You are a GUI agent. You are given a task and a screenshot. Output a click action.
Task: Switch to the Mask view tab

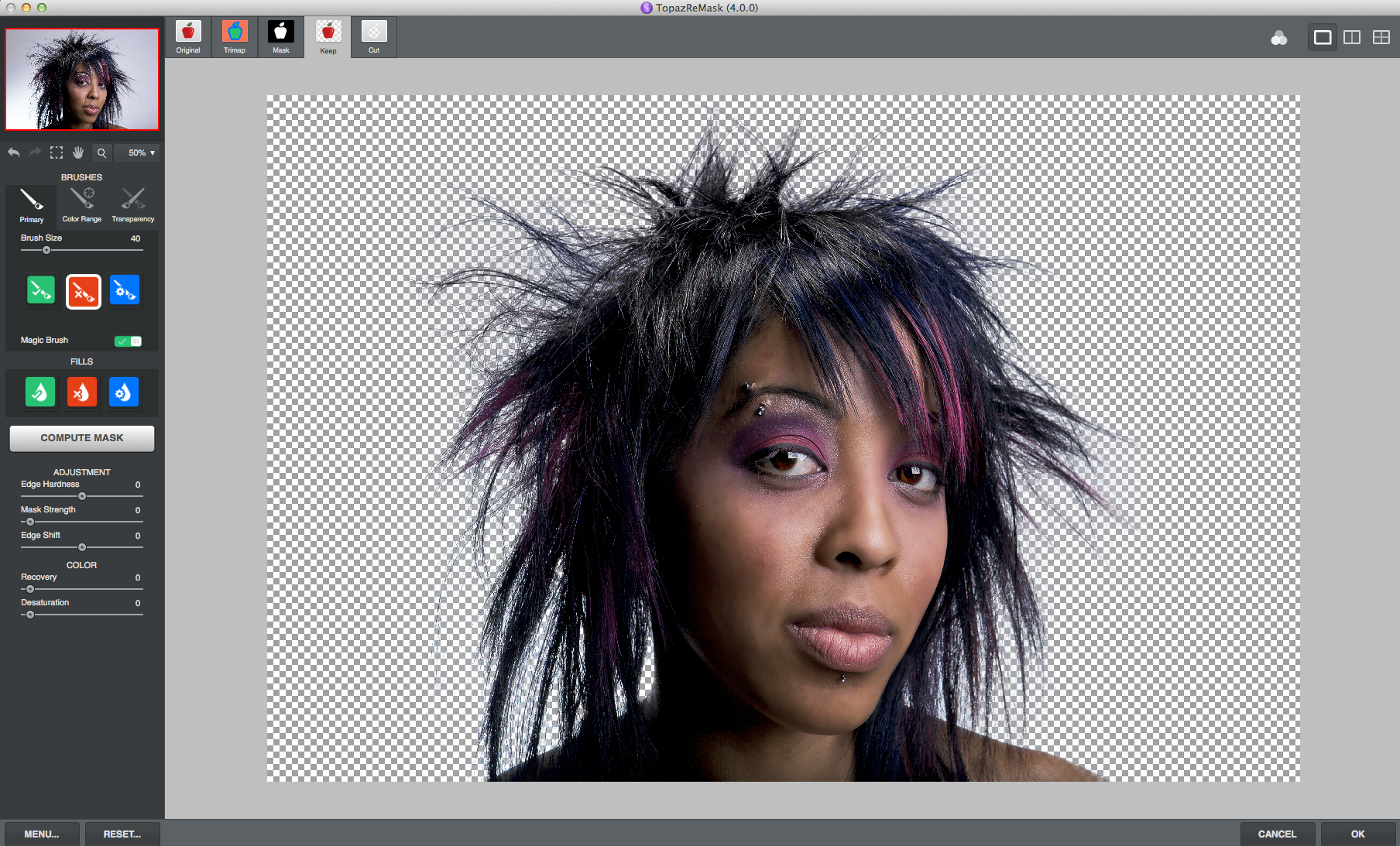pos(281,37)
